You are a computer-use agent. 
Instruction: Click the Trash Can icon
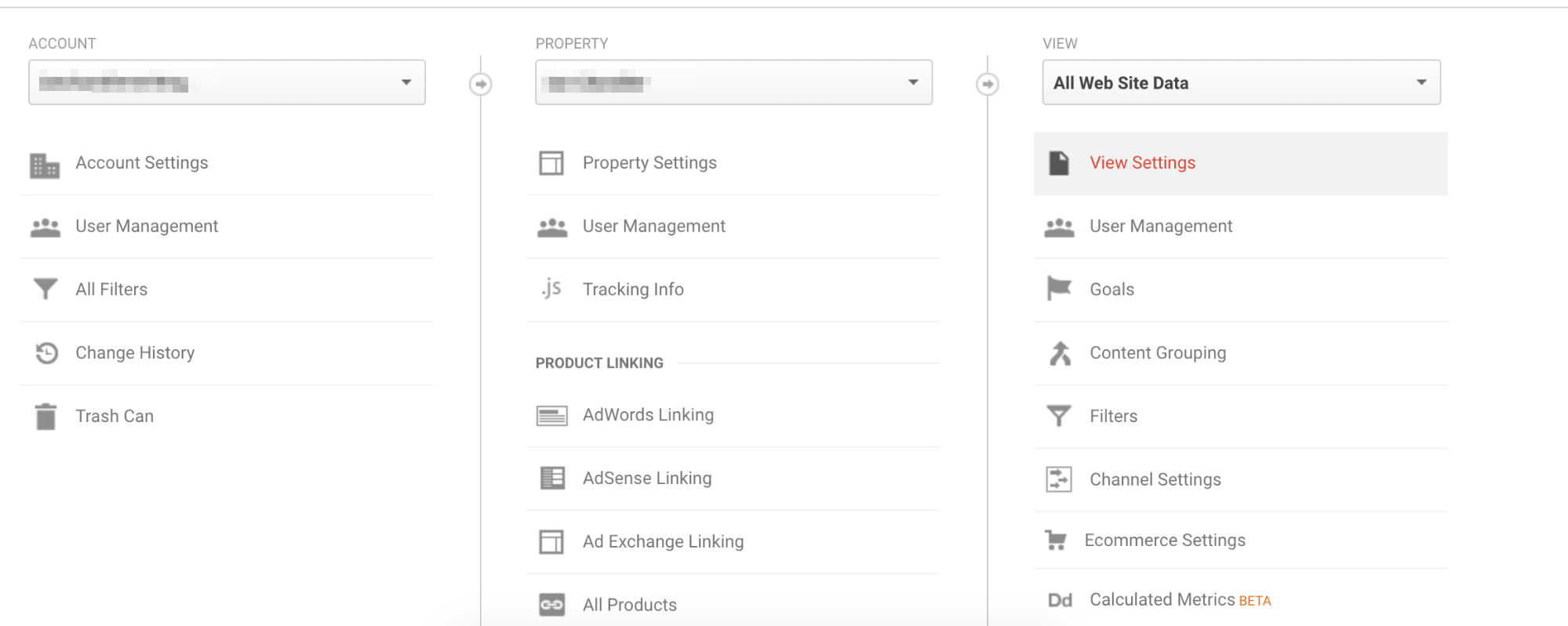46,417
